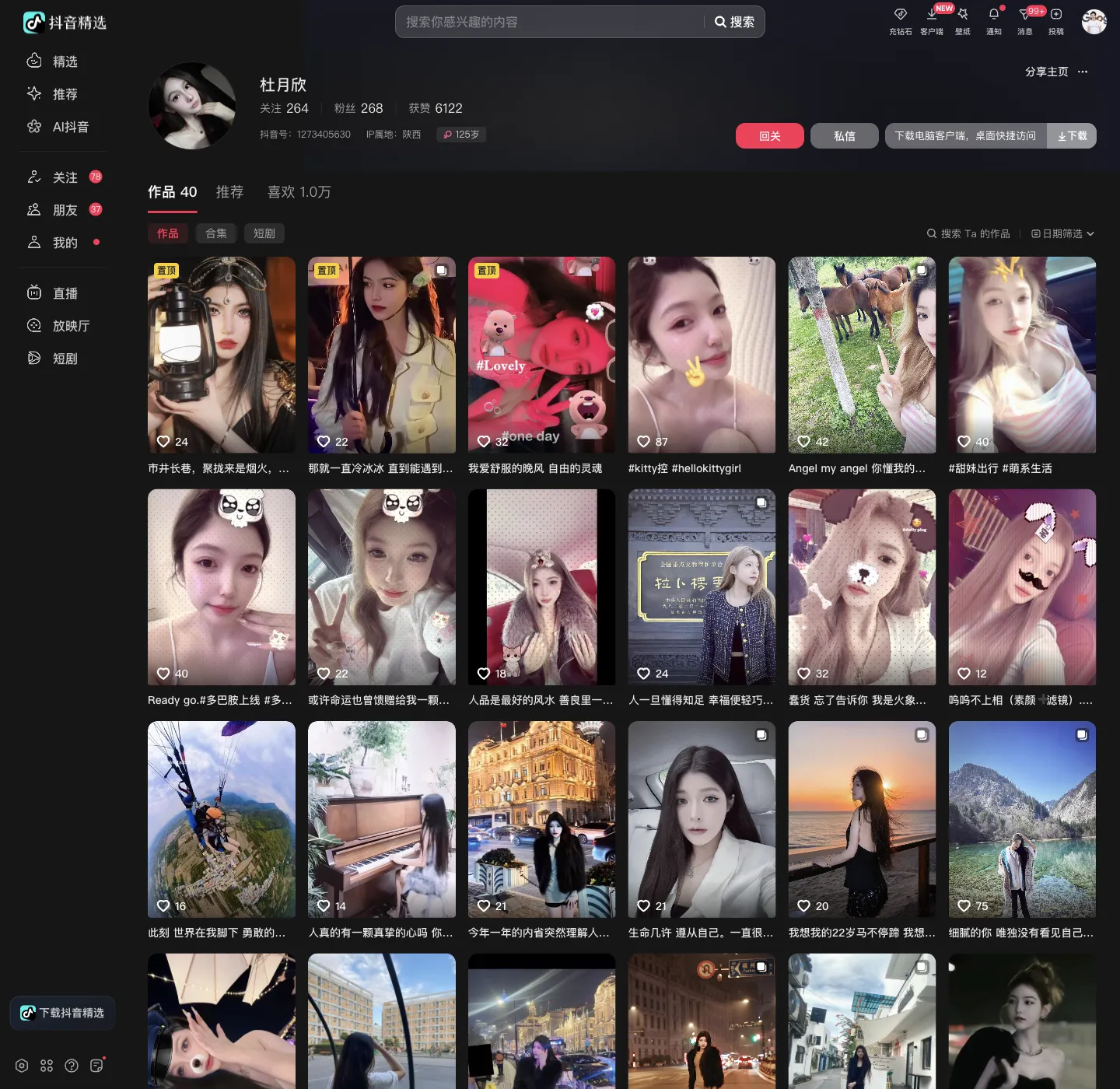1120x1089 pixels.
Task: Click the 下载 client button
Action: pos(1072,136)
